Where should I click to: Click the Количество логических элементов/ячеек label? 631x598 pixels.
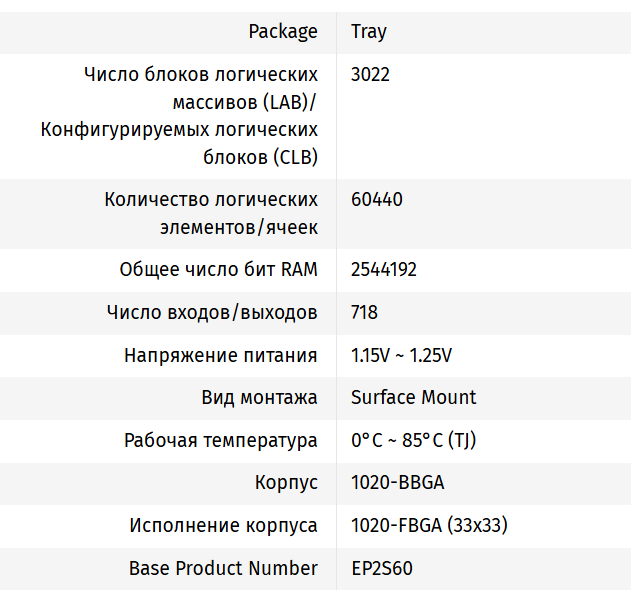[x=211, y=213]
